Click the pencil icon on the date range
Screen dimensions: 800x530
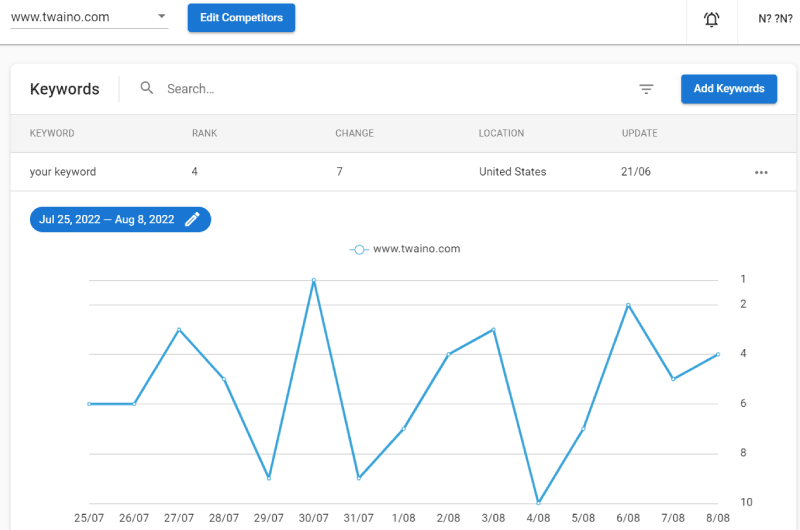click(192, 219)
